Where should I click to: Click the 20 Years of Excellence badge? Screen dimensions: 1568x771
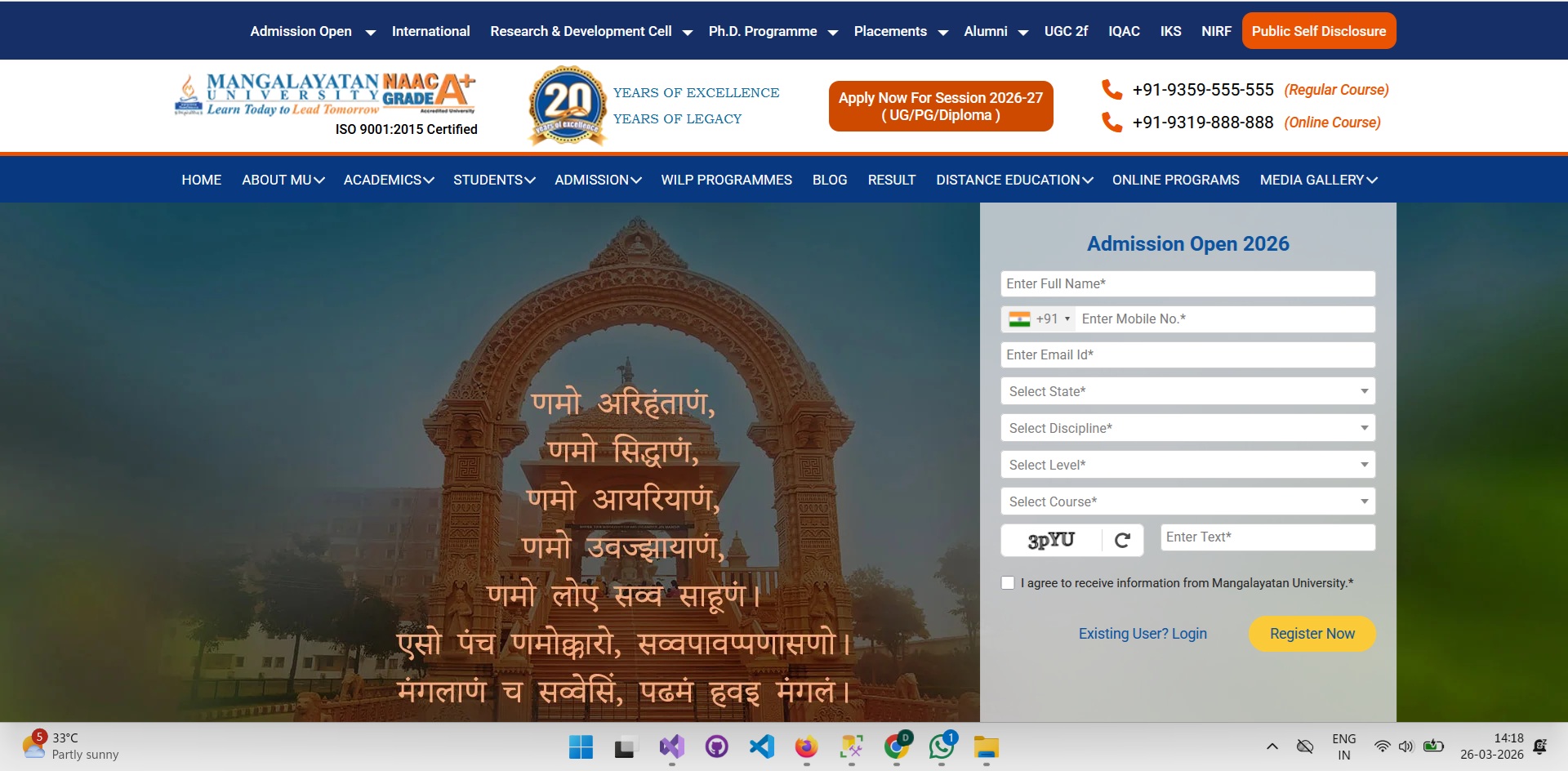coord(568,106)
